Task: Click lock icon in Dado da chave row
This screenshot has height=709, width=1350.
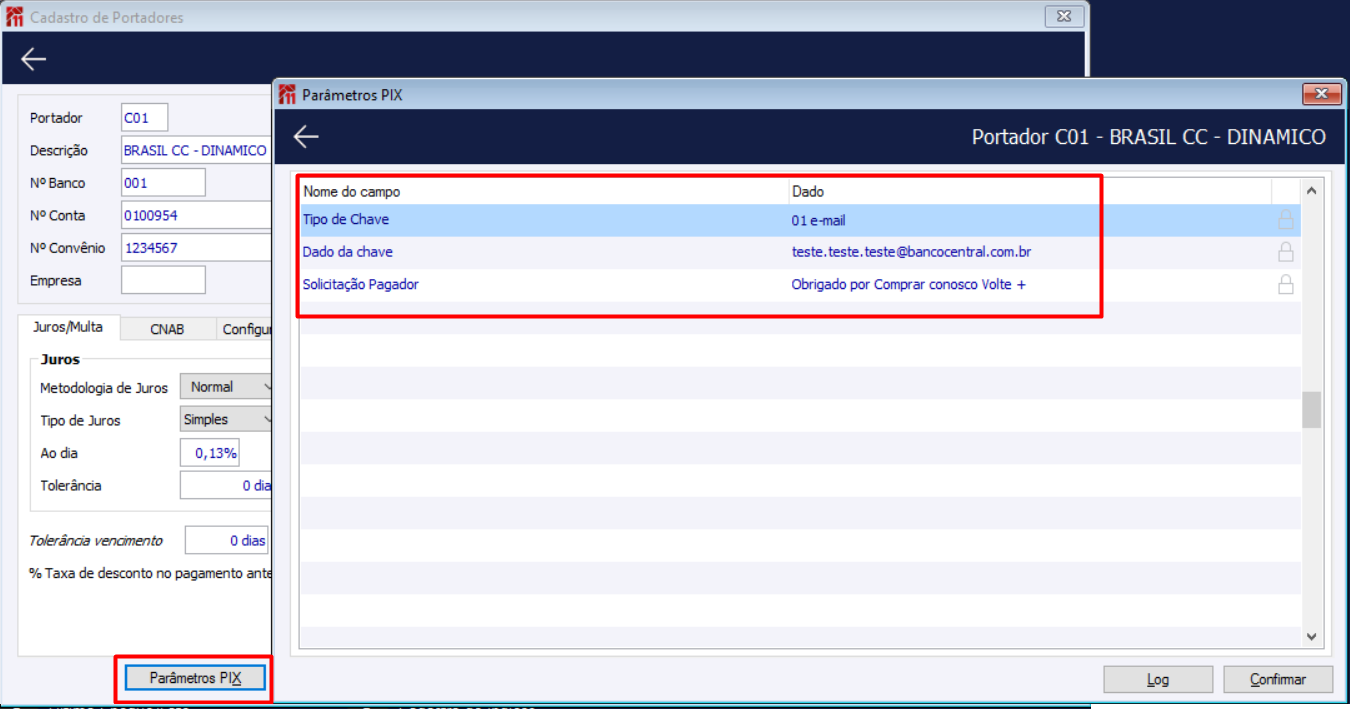Action: point(1286,252)
